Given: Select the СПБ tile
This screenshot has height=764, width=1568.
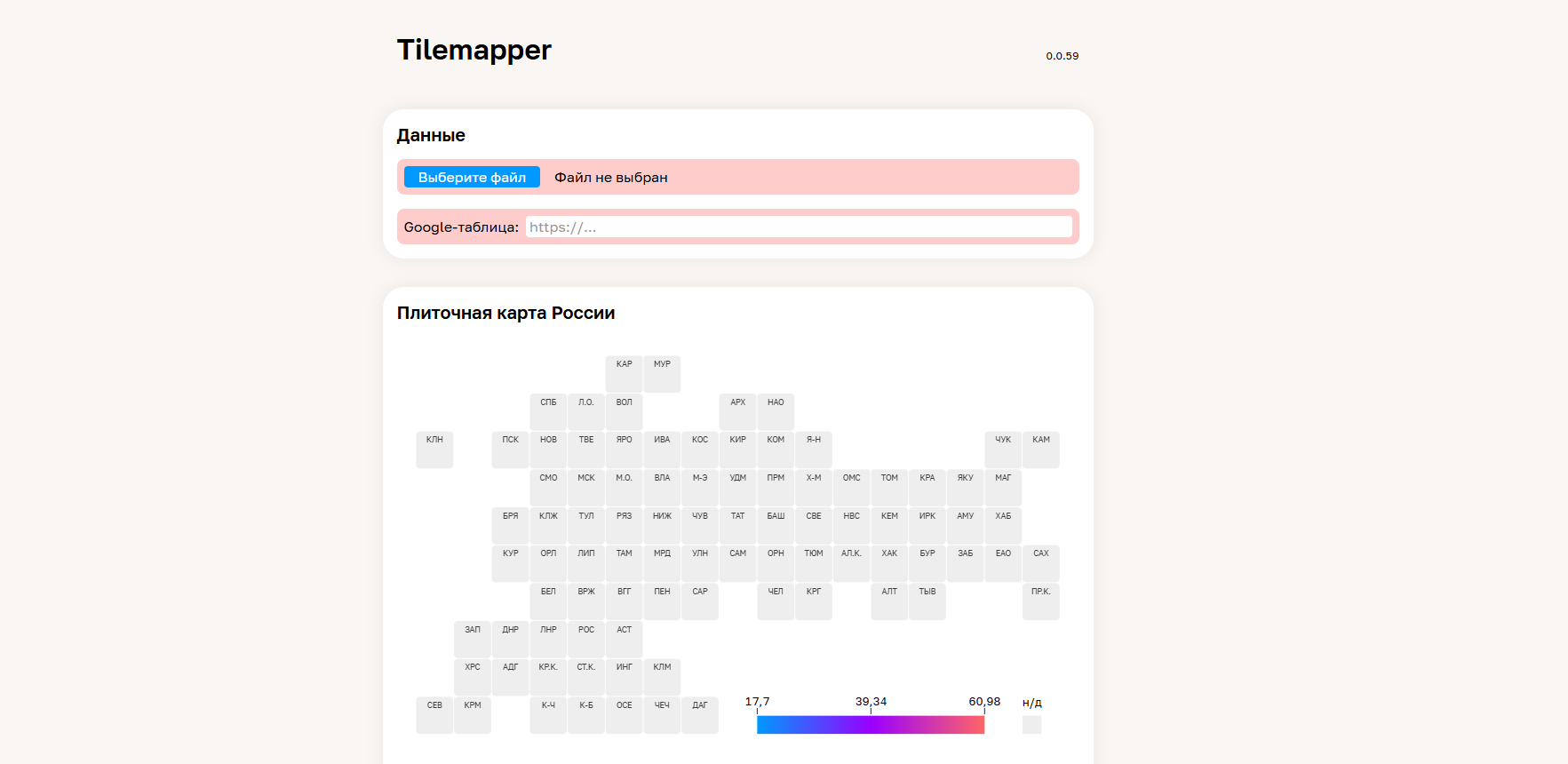Looking at the screenshot, I should point(548,412).
